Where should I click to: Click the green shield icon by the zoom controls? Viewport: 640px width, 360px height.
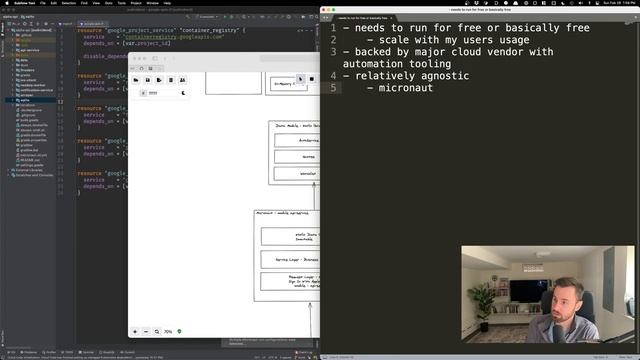click(x=179, y=331)
